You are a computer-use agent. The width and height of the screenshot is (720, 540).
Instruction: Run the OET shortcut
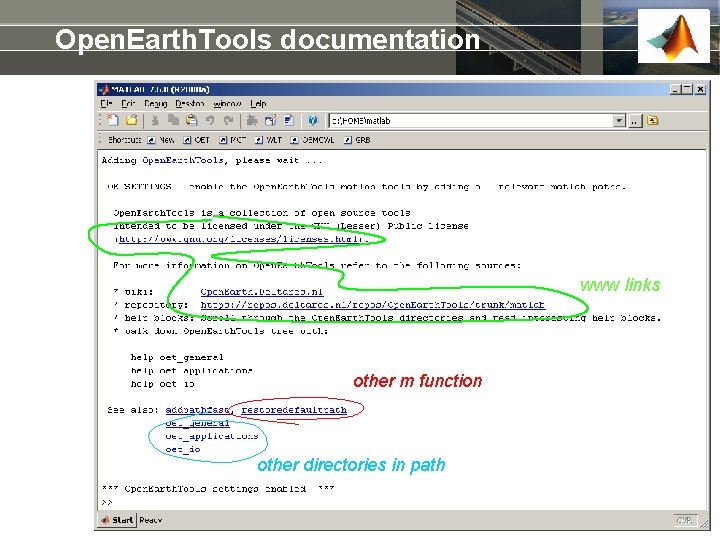click(x=197, y=140)
